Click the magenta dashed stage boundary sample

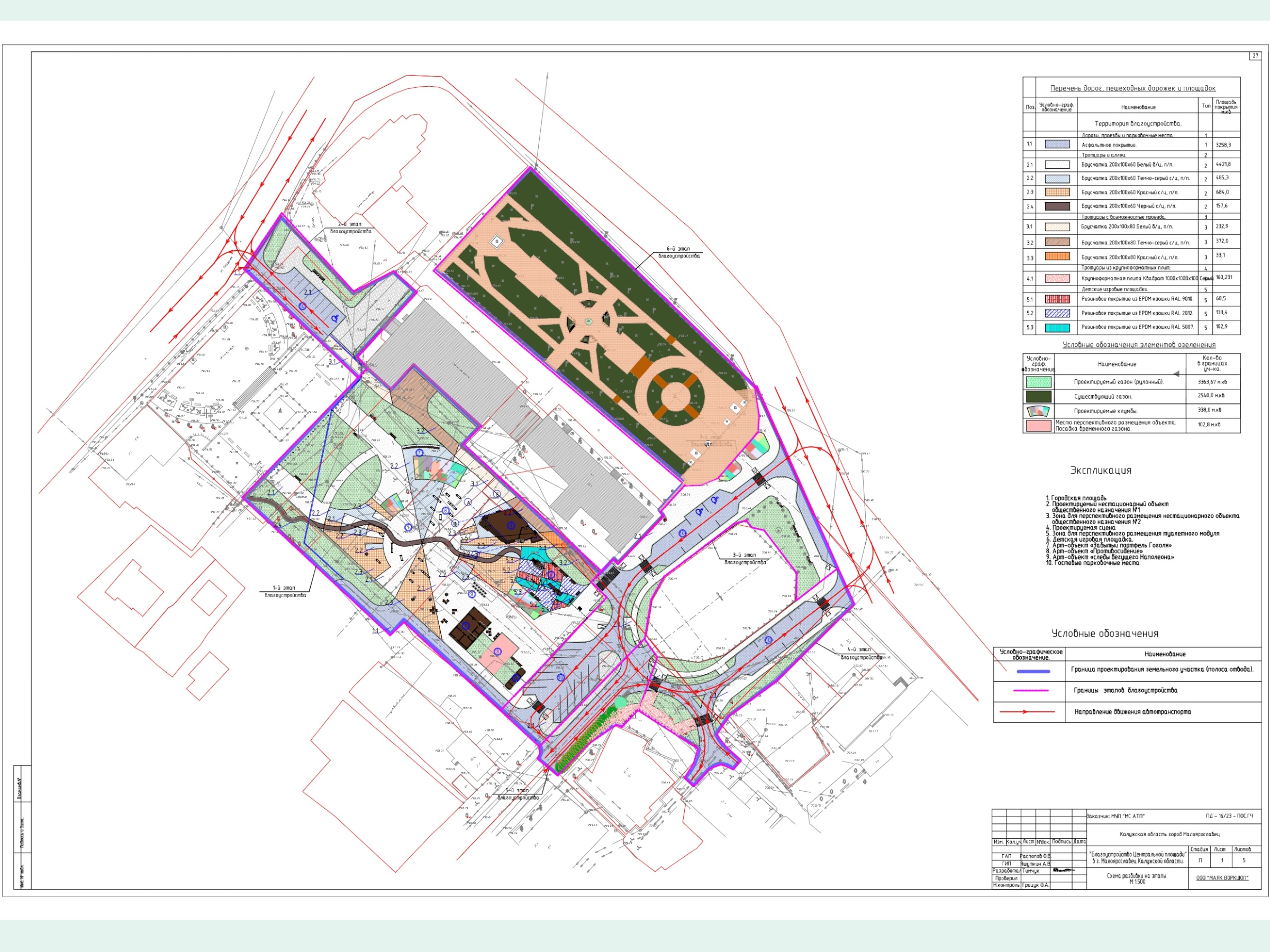[1031, 691]
